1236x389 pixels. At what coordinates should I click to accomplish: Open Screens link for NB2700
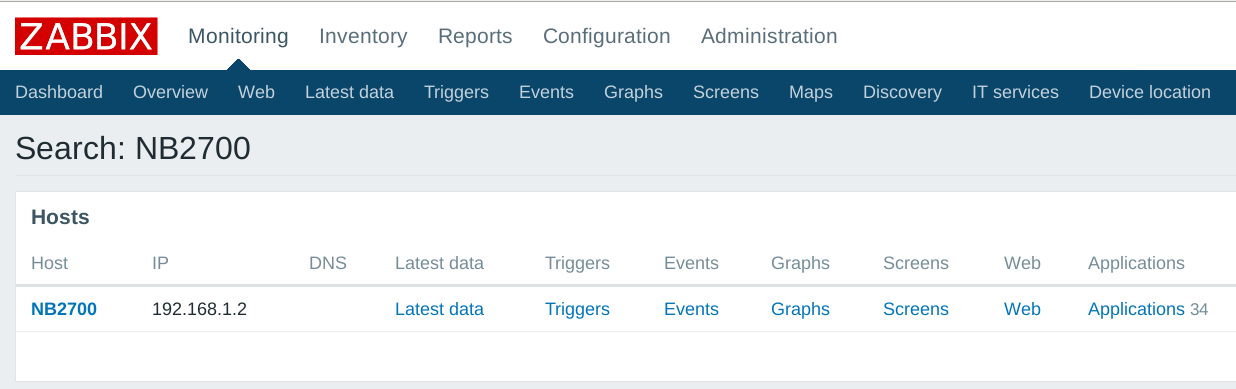pyautogui.click(x=916, y=309)
